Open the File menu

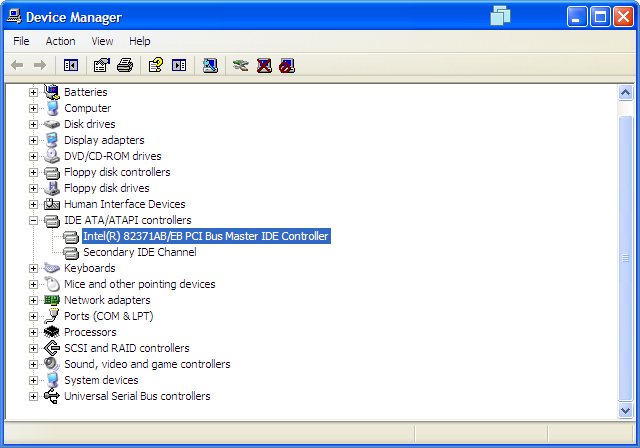[x=21, y=41]
